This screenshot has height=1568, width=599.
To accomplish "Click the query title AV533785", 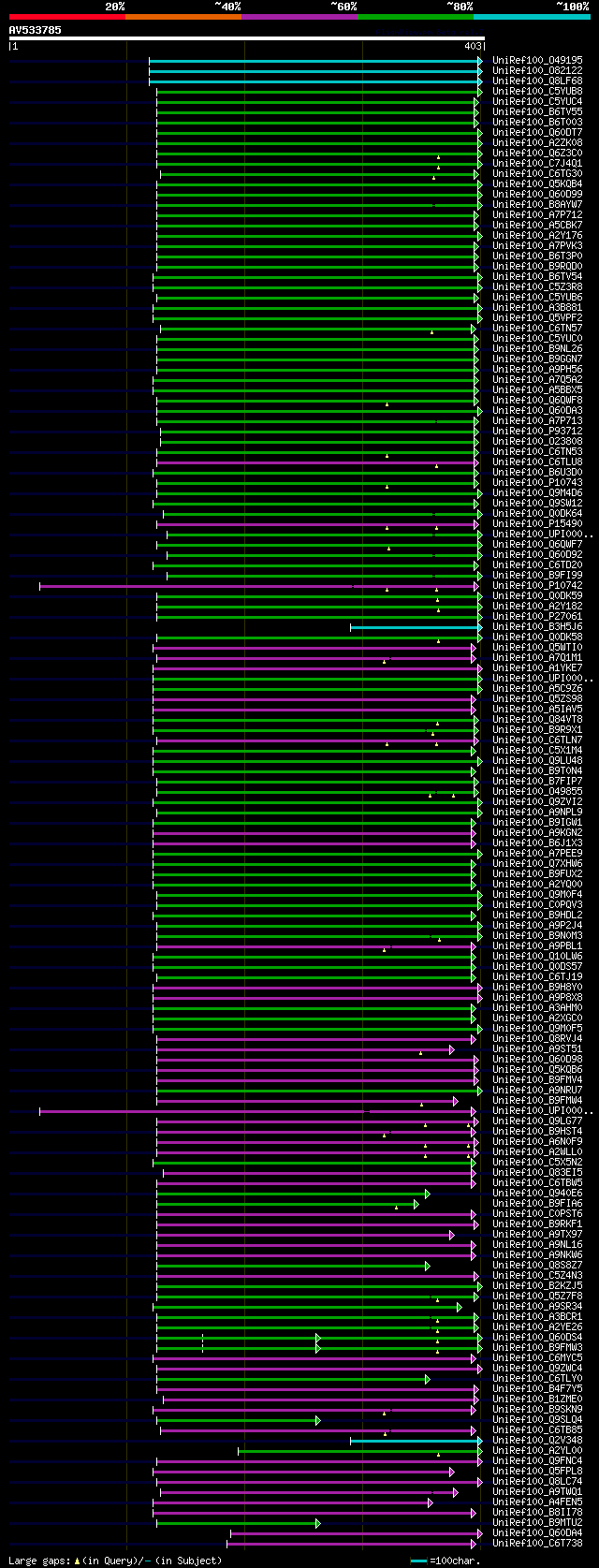I will (x=36, y=30).
